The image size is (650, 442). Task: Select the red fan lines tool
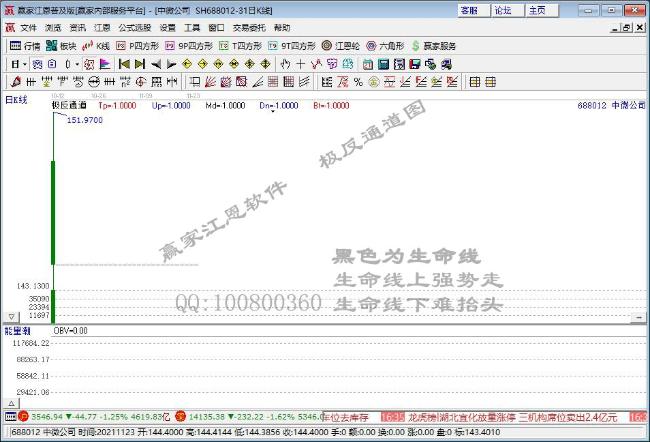pos(210,82)
